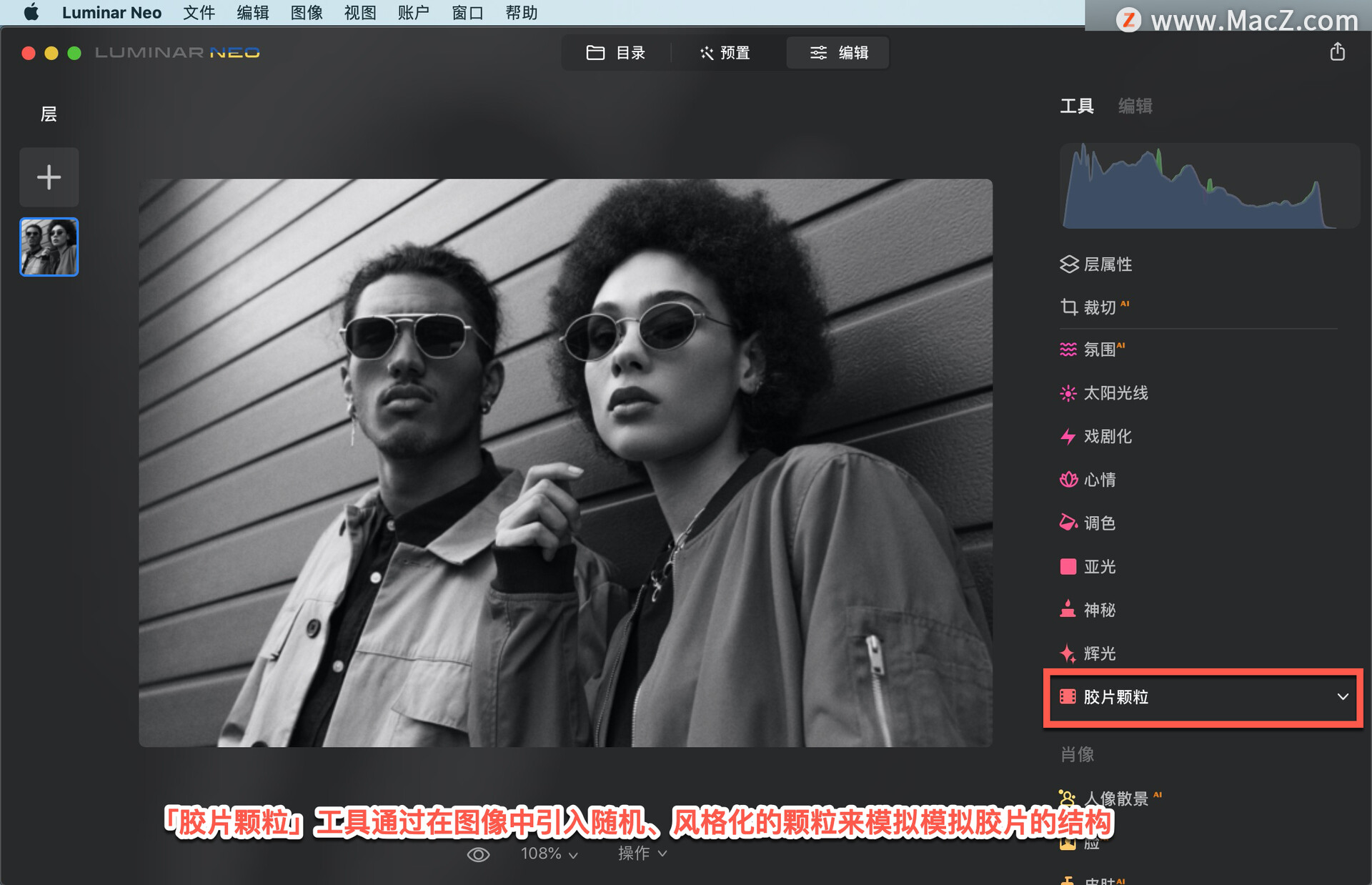The height and width of the screenshot is (885, 1372).
Task: Open the Window (窗口) menu
Action: [x=468, y=13]
